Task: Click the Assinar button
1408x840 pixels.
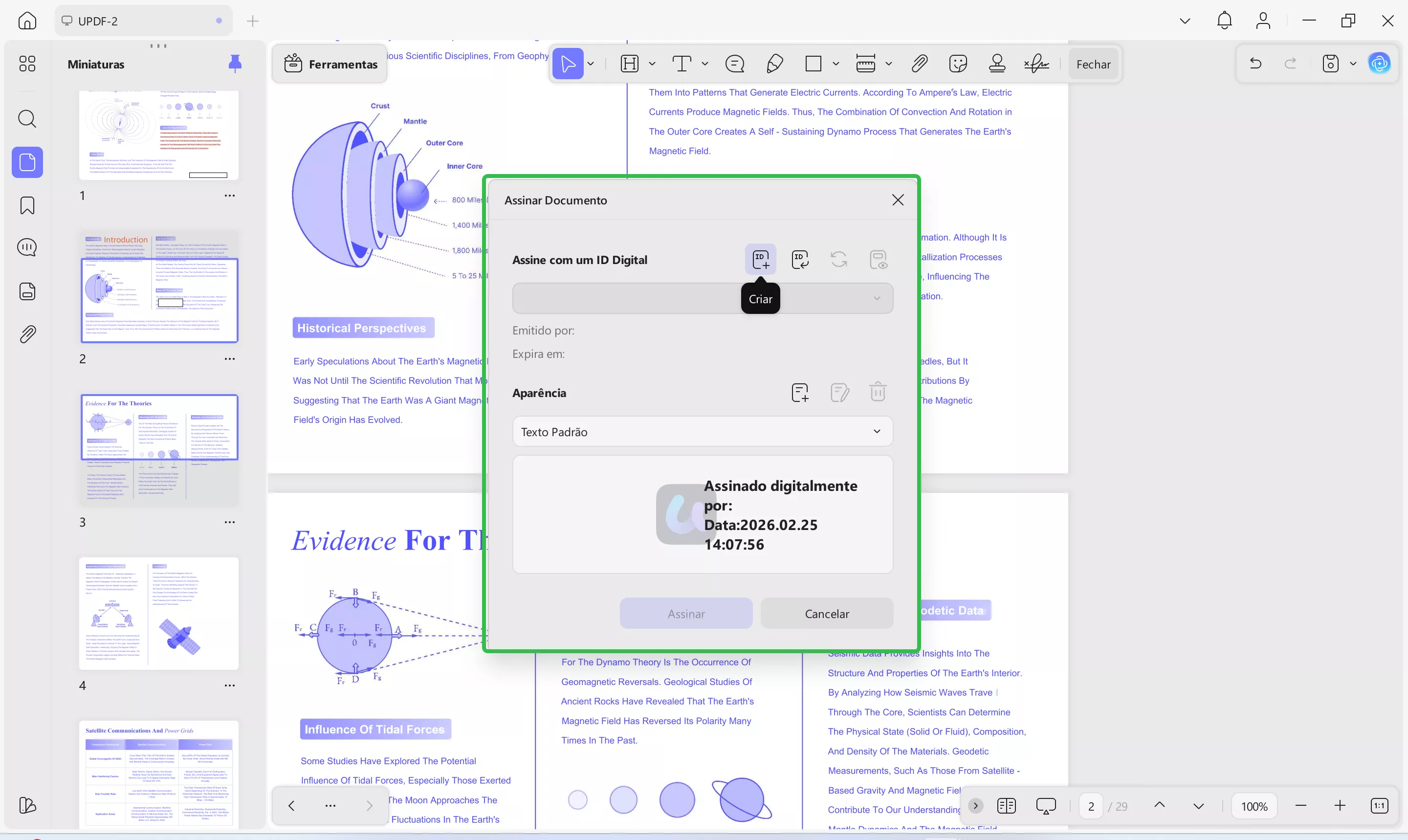Action: [686, 613]
